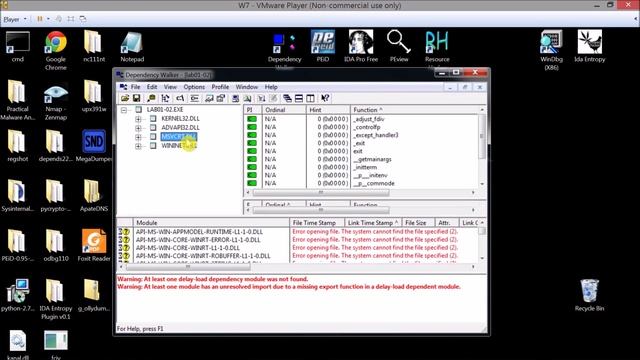
Task: Open the View menu
Action: click(x=170, y=87)
